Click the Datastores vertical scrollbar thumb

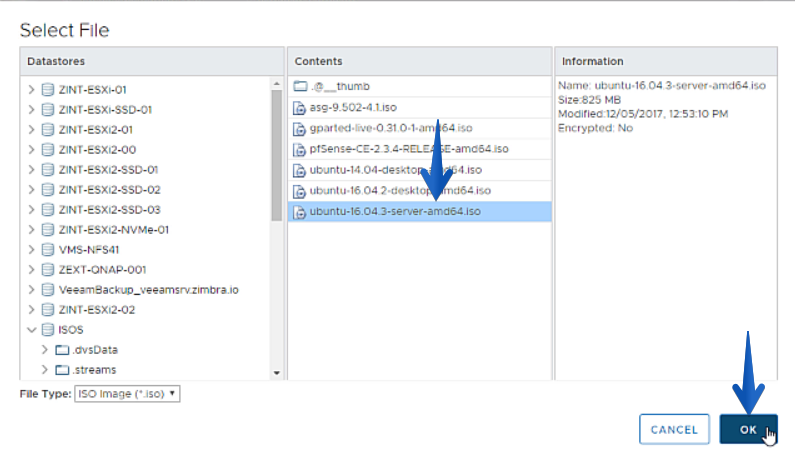(276, 156)
